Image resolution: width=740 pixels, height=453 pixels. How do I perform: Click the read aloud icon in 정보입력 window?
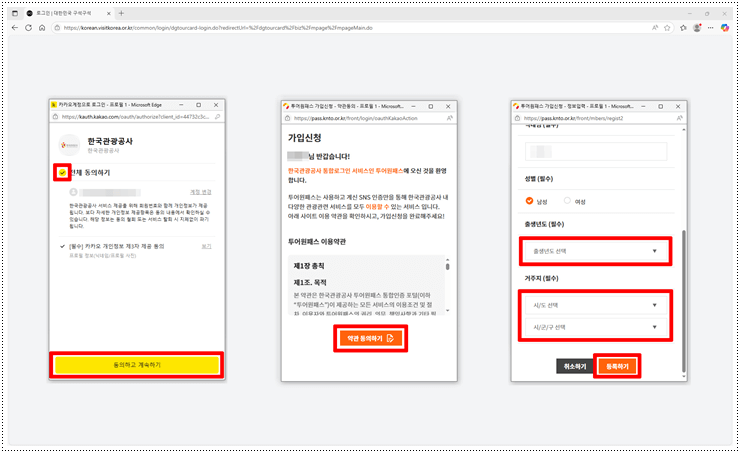pos(679,118)
